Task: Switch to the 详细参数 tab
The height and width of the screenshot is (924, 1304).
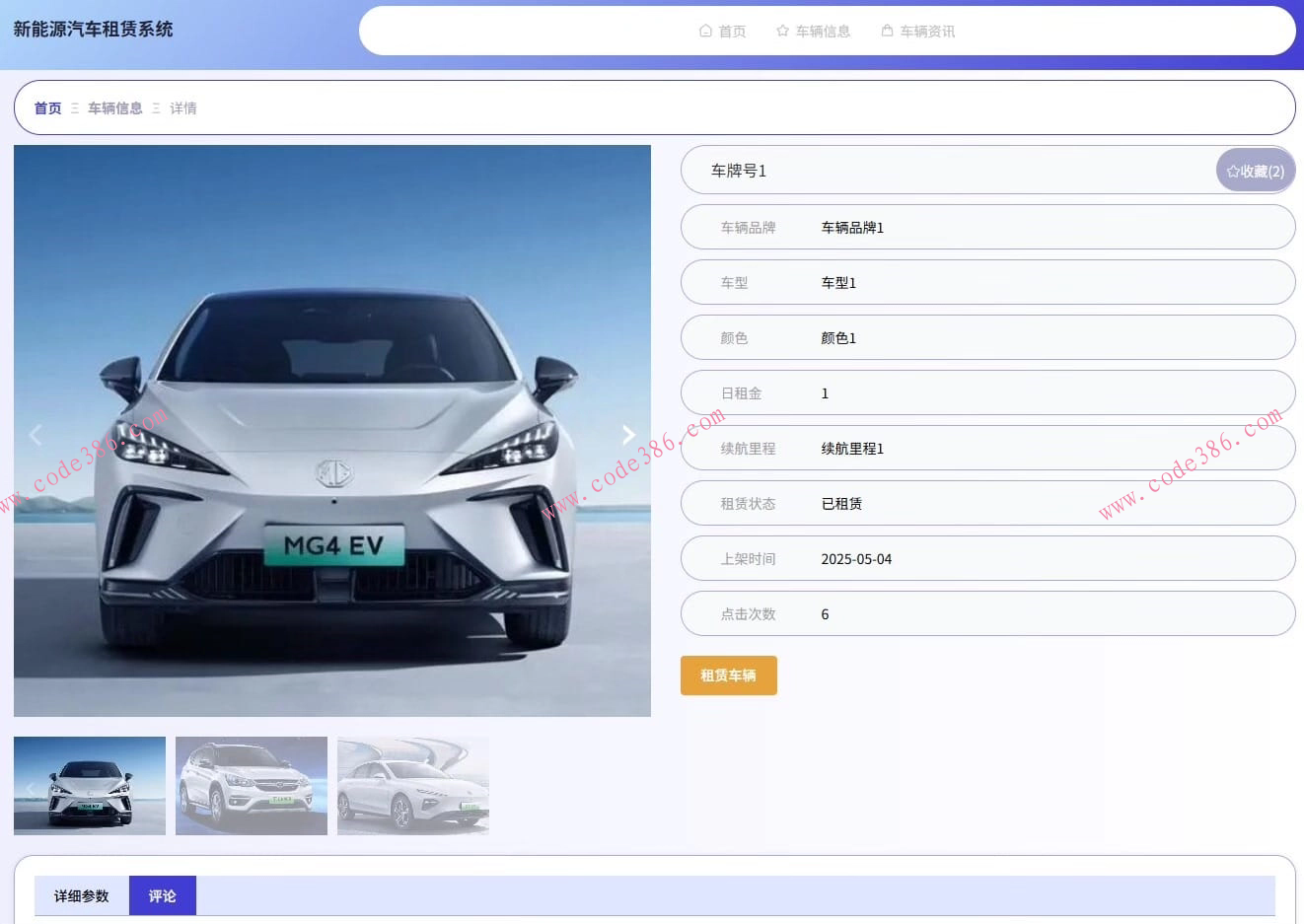Action: pos(79,895)
